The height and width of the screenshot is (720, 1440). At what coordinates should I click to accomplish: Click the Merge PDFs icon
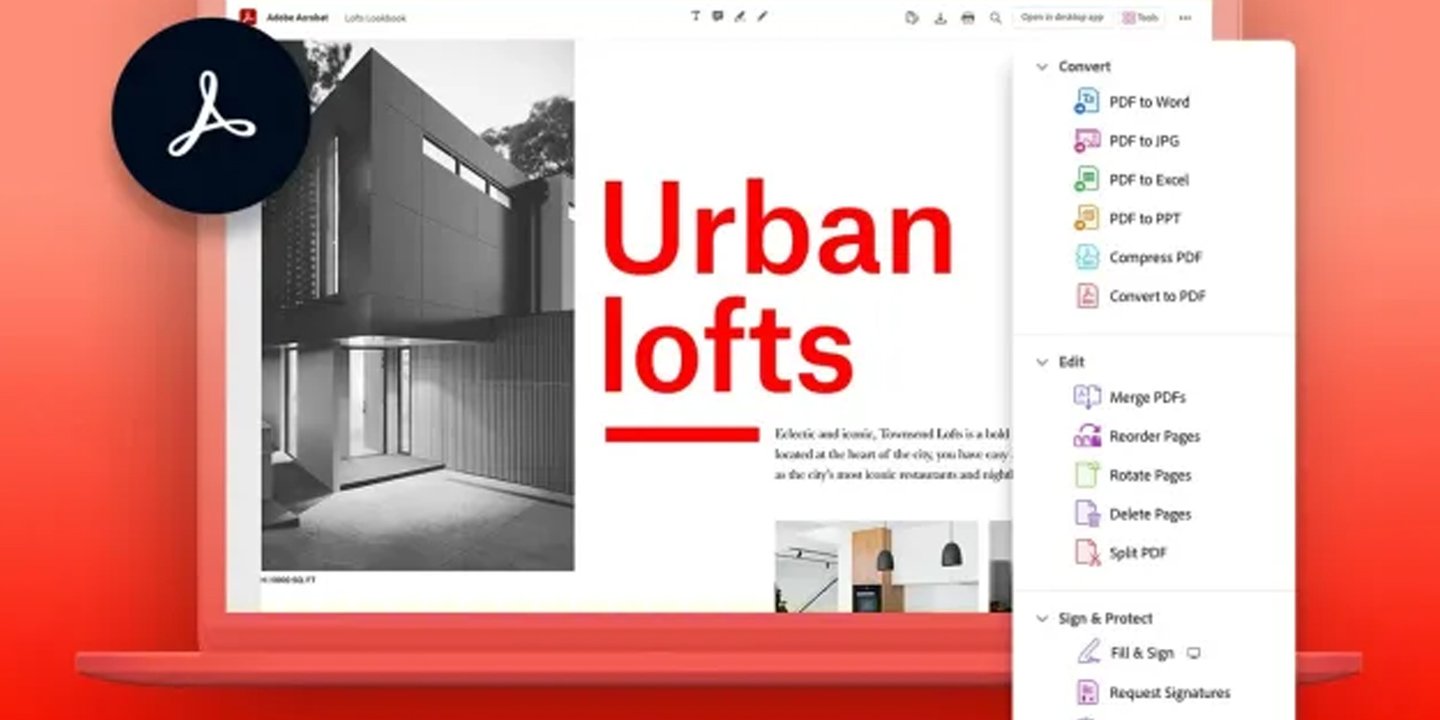[x=1087, y=397]
